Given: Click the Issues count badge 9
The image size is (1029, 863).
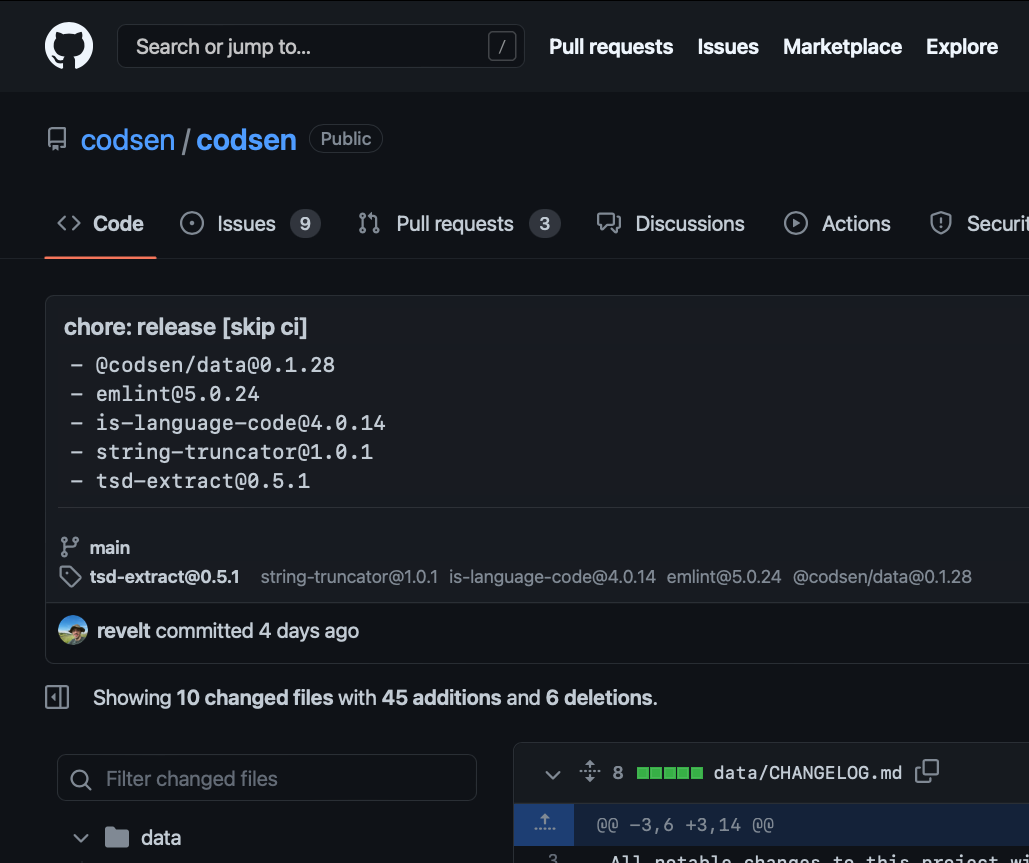Looking at the screenshot, I should (305, 224).
